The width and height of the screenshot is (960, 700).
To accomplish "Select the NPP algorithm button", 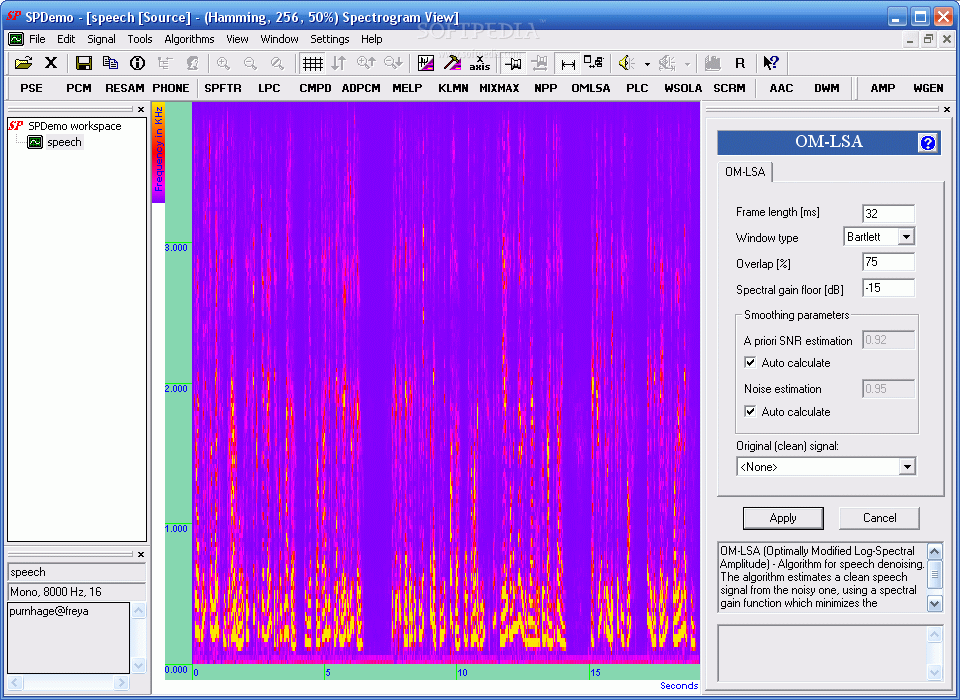I will (546, 88).
